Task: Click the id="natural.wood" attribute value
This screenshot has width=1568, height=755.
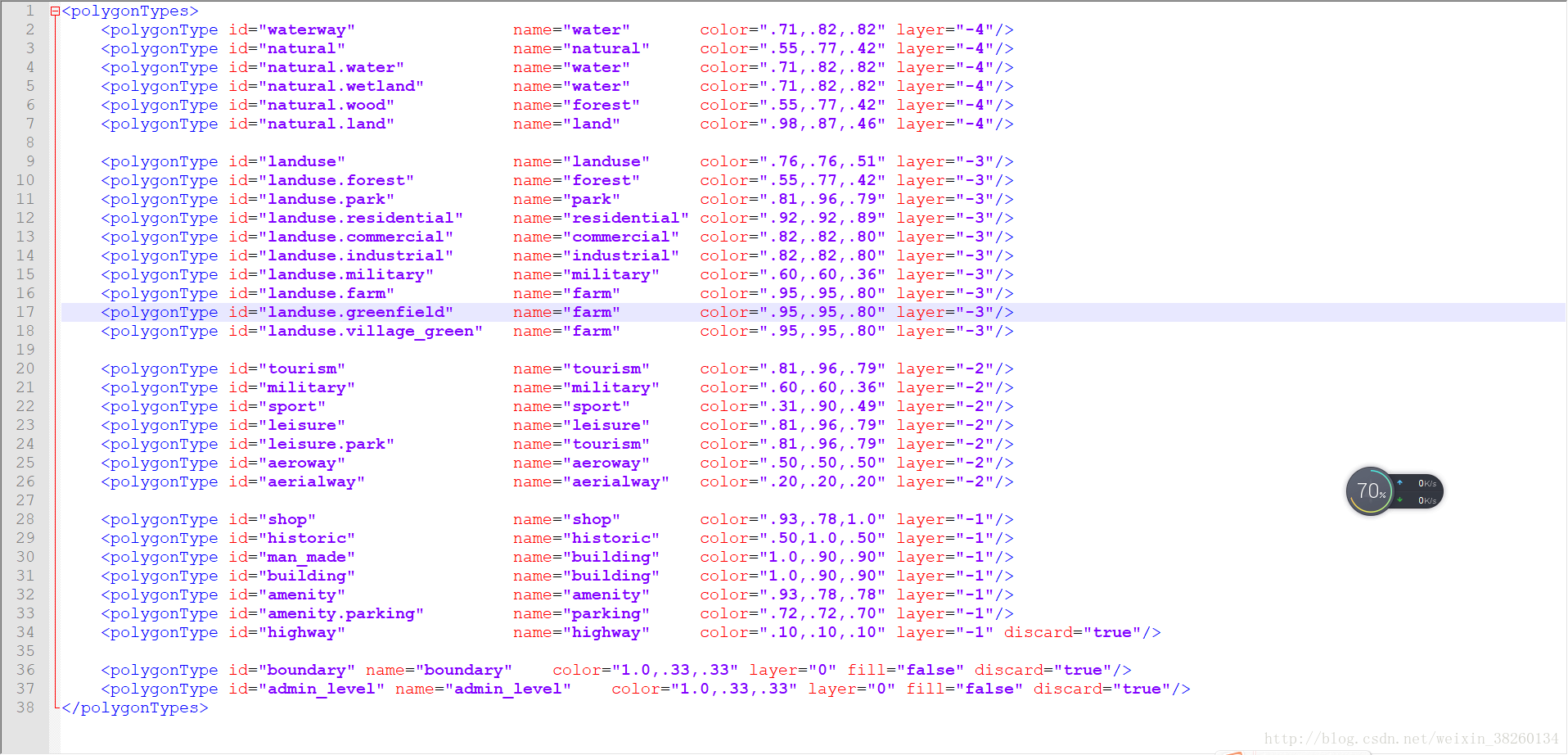Action: [x=327, y=105]
